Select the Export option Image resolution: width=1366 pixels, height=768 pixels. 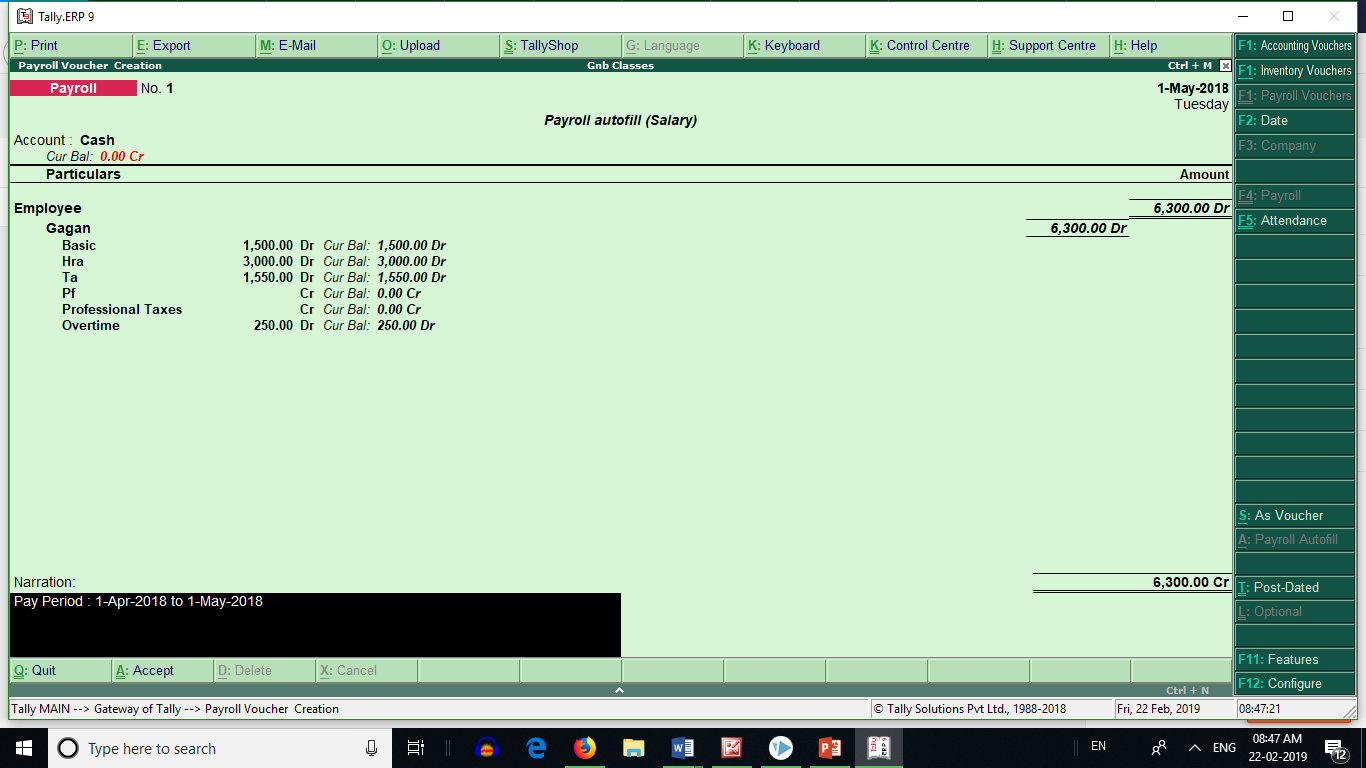tap(168, 45)
